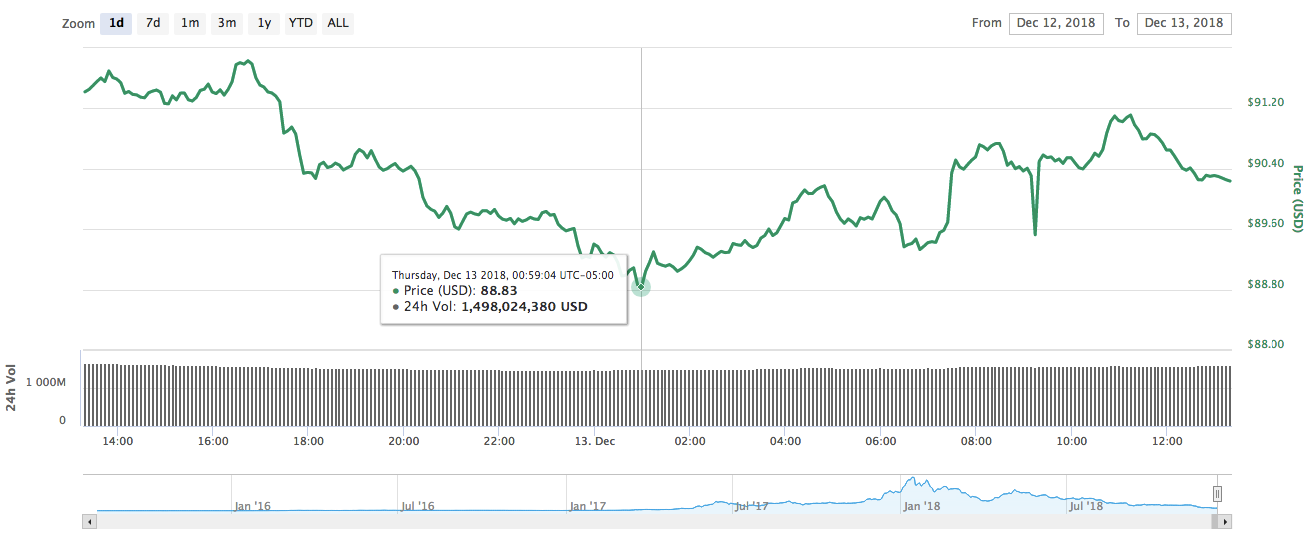
Task: Click the 04:00 time axis label
Action: tap(785, 441)
